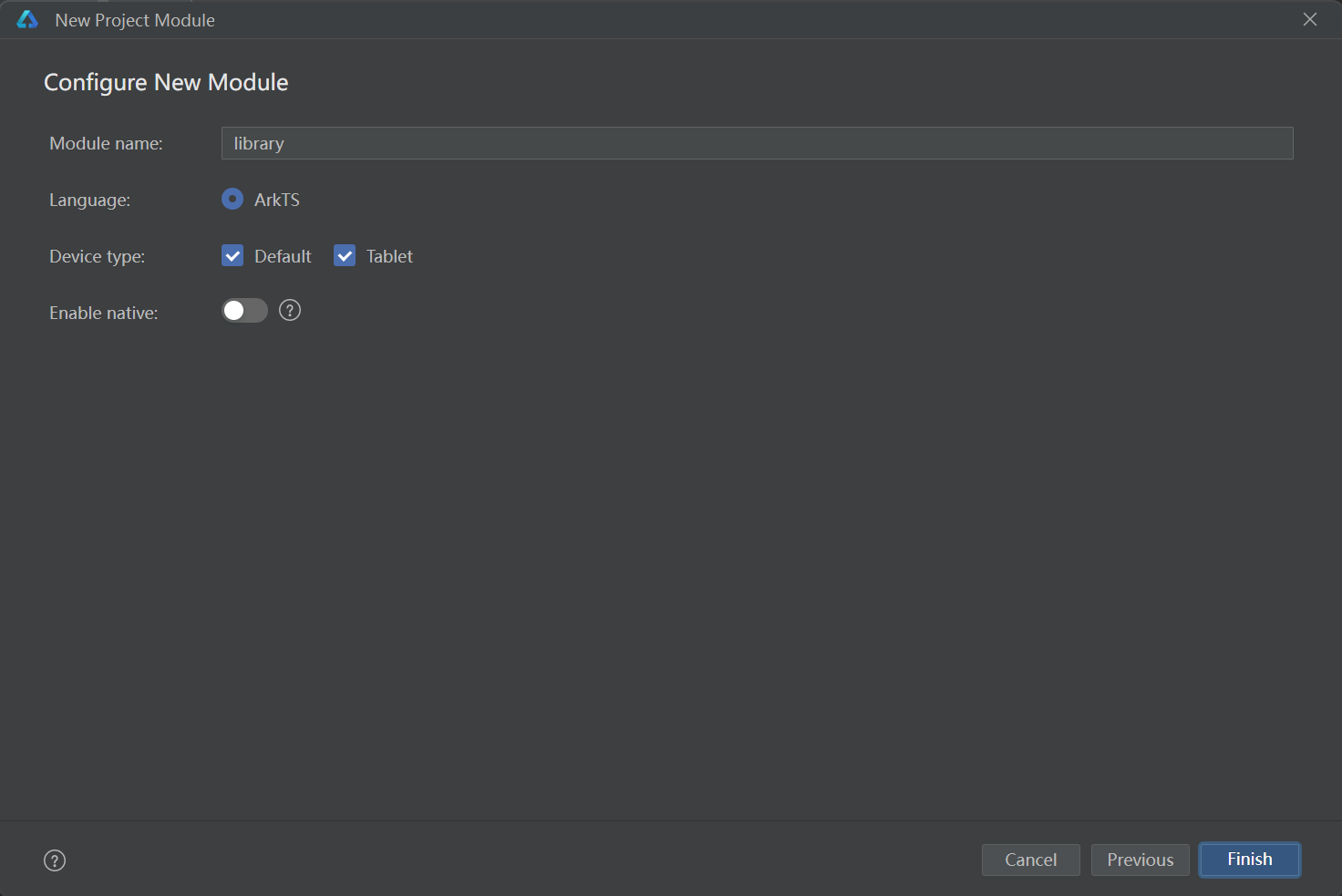Click the Configure New Module heading
Screen dimensions: 1342x896
point(166,82)
